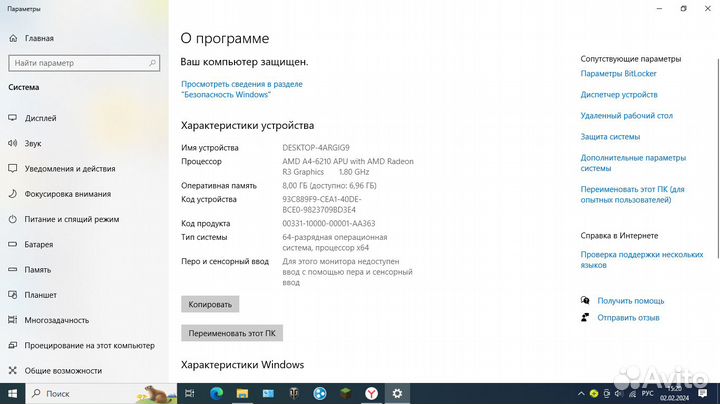Launch Minecraft from taskbar
The width and height of the screenshot is (720, 404).
(x=345, y=393)
